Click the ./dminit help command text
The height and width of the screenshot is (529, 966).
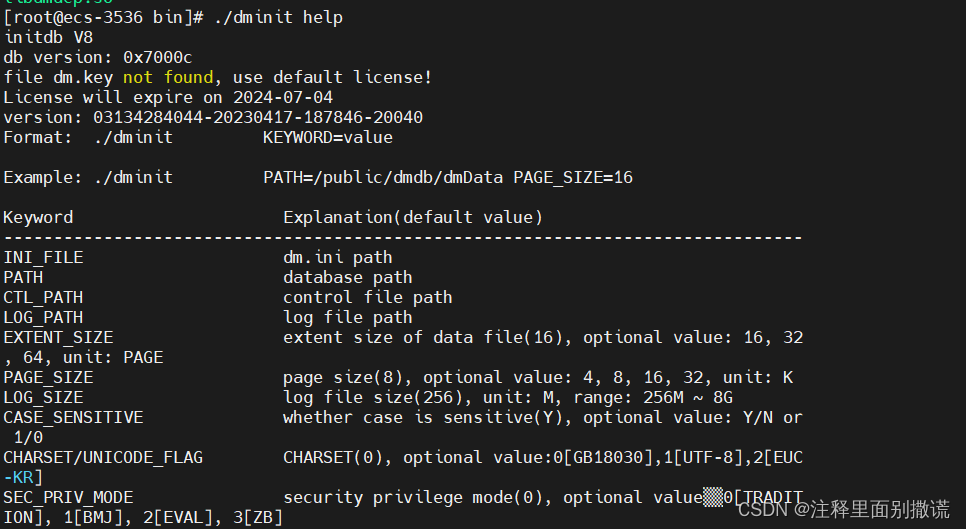tap(278, 17)
